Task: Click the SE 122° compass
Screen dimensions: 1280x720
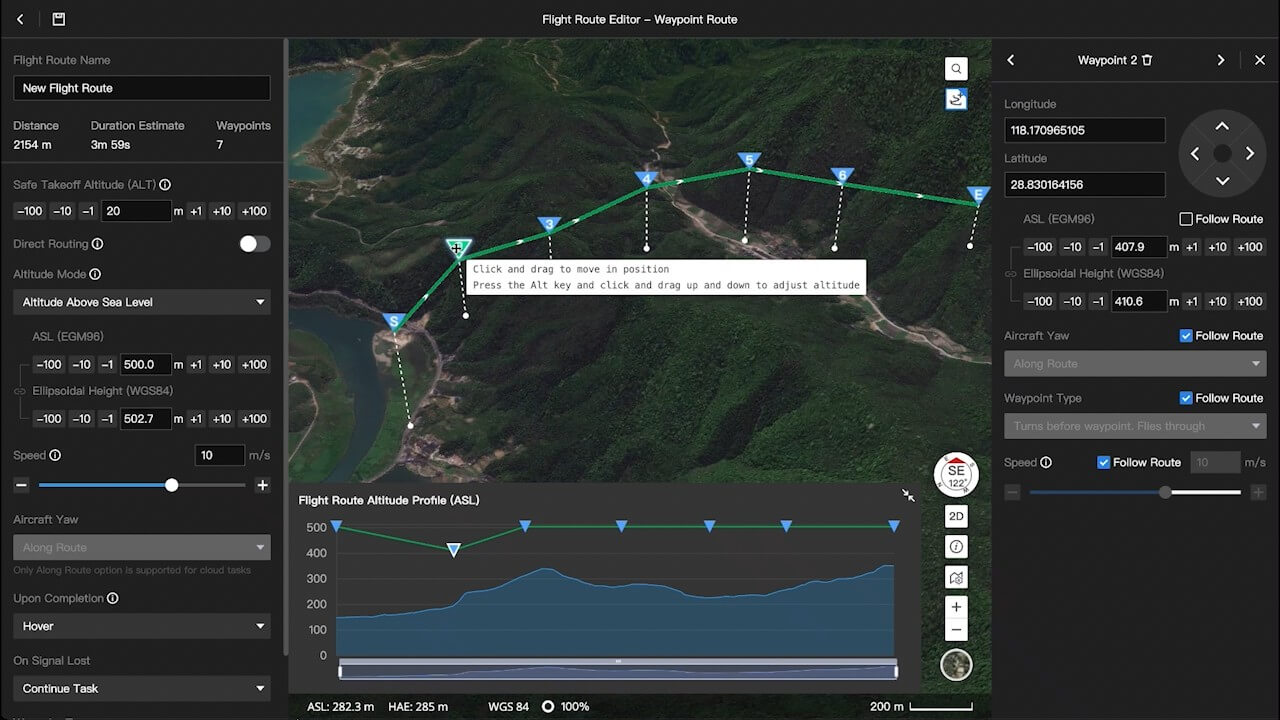Action: tap(956, 475)
